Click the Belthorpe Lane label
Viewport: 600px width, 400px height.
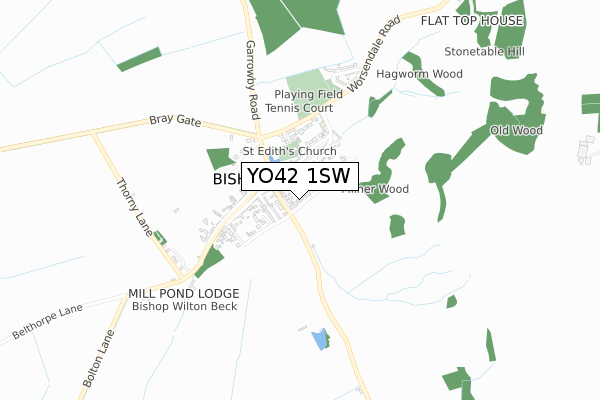47,322
